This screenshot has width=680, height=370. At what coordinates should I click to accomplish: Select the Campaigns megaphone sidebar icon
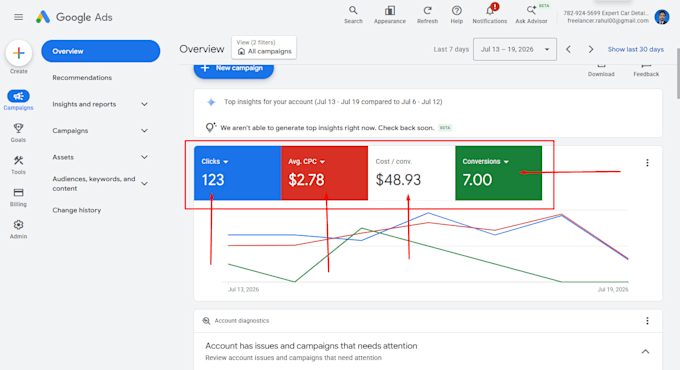18,96
